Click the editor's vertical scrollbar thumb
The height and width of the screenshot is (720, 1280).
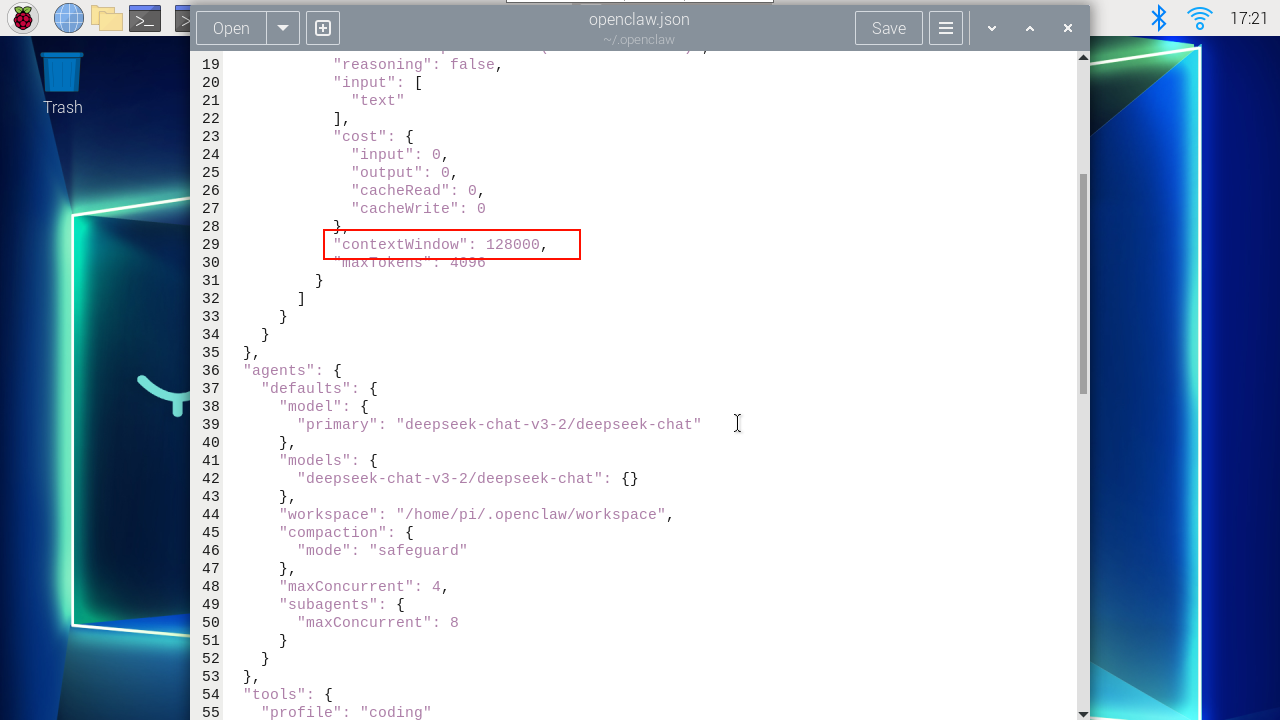pos(1083,284)
